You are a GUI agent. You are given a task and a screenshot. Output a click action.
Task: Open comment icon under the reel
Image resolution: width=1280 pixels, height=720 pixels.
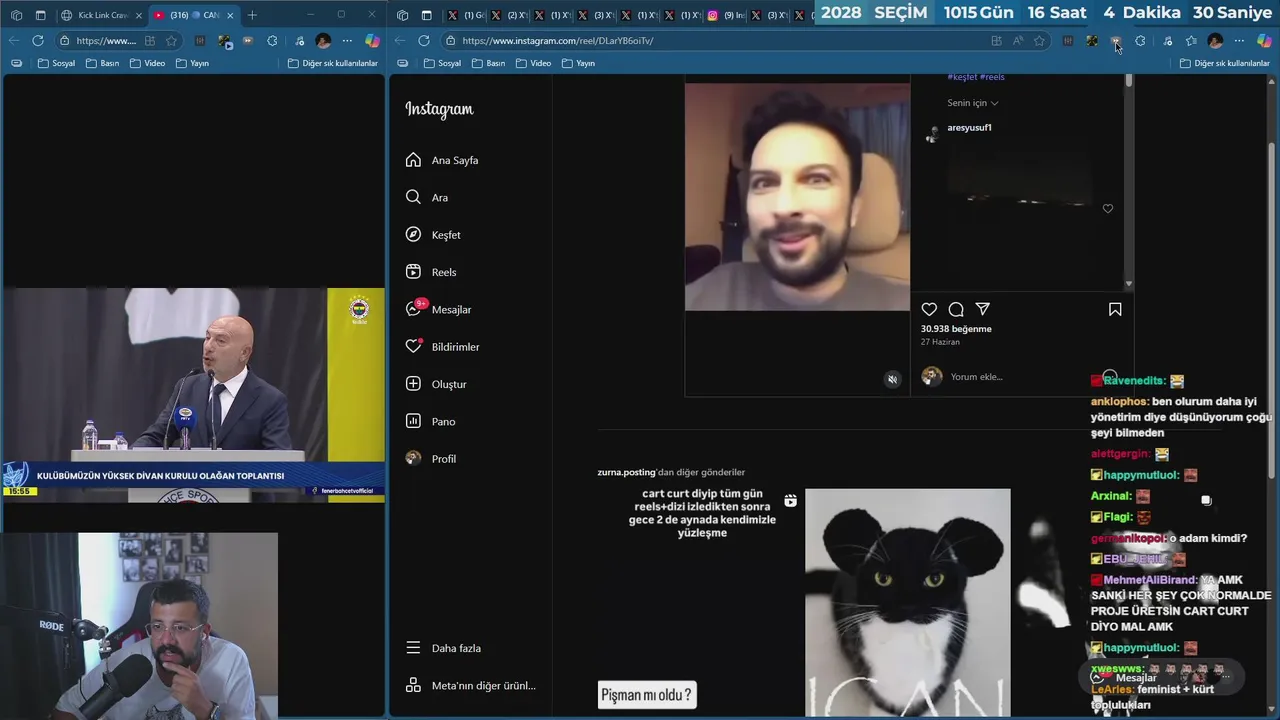pyautogui.click(x=956, y=310)
